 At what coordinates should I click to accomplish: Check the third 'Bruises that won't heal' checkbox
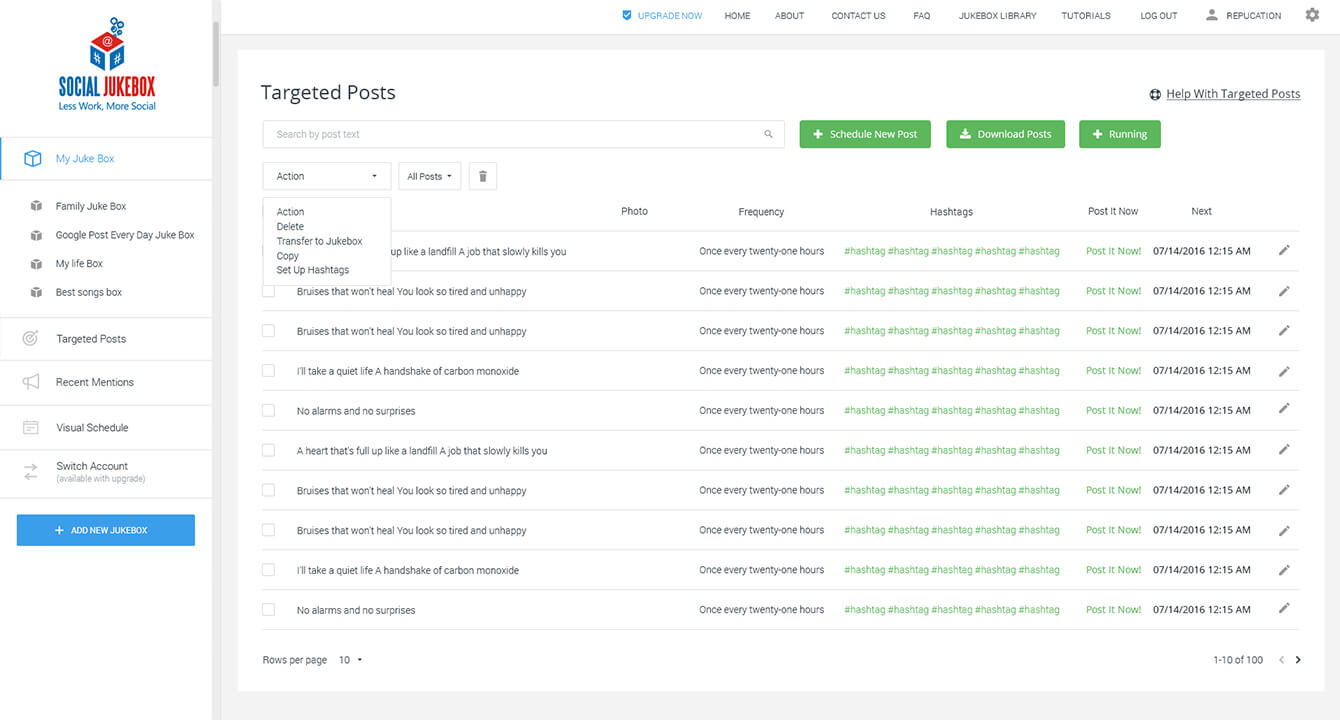tap(268, 490)
